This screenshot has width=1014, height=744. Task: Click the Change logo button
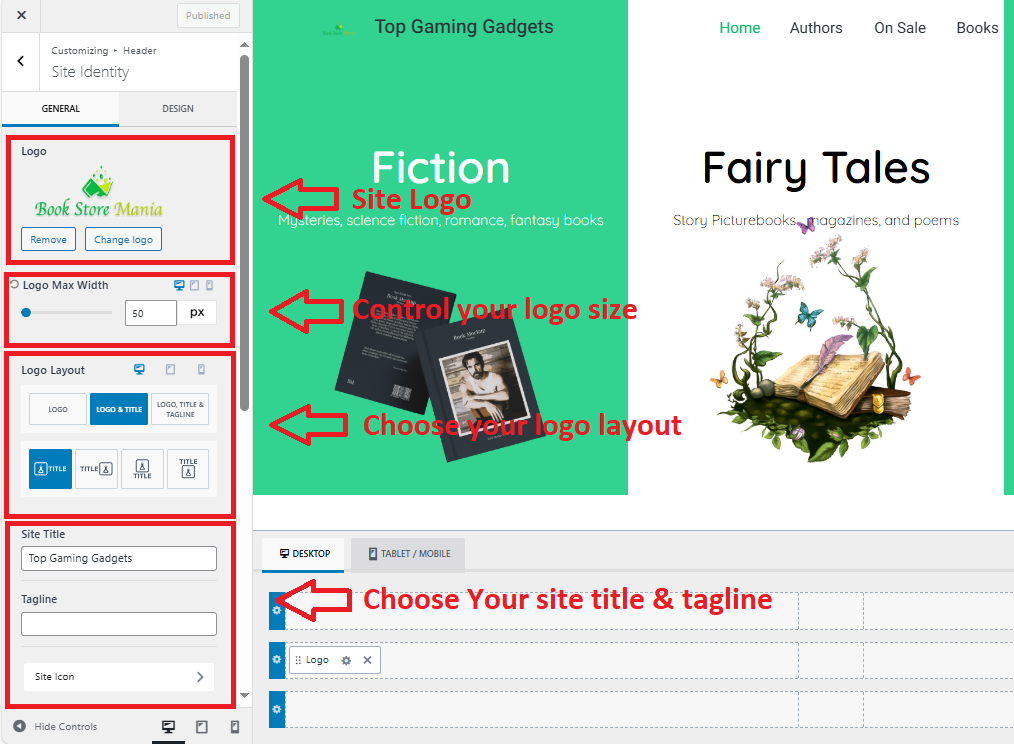tap(123, 239)
